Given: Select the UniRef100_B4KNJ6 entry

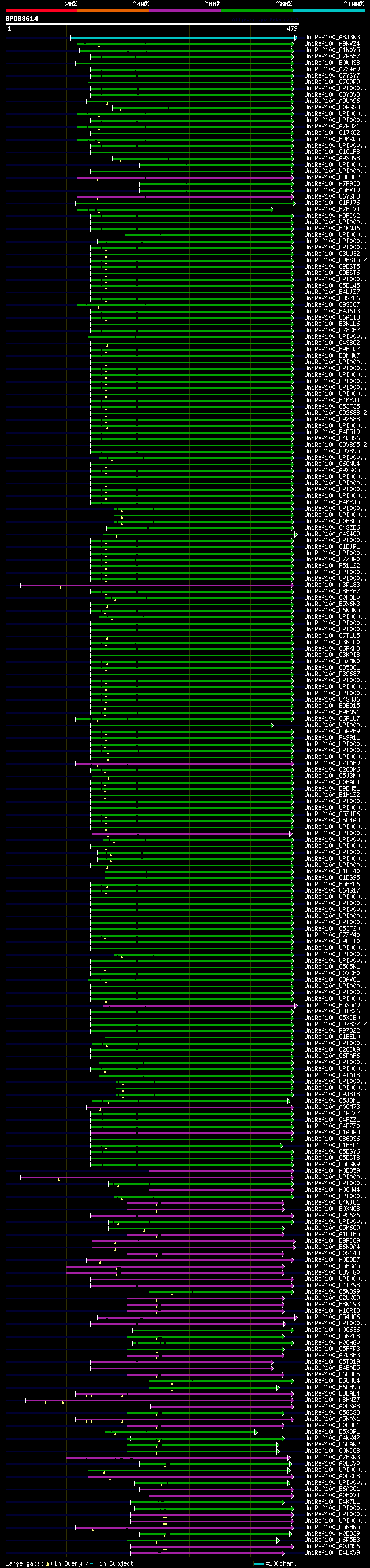Looking at the screenshot, I should coord(332,229).
